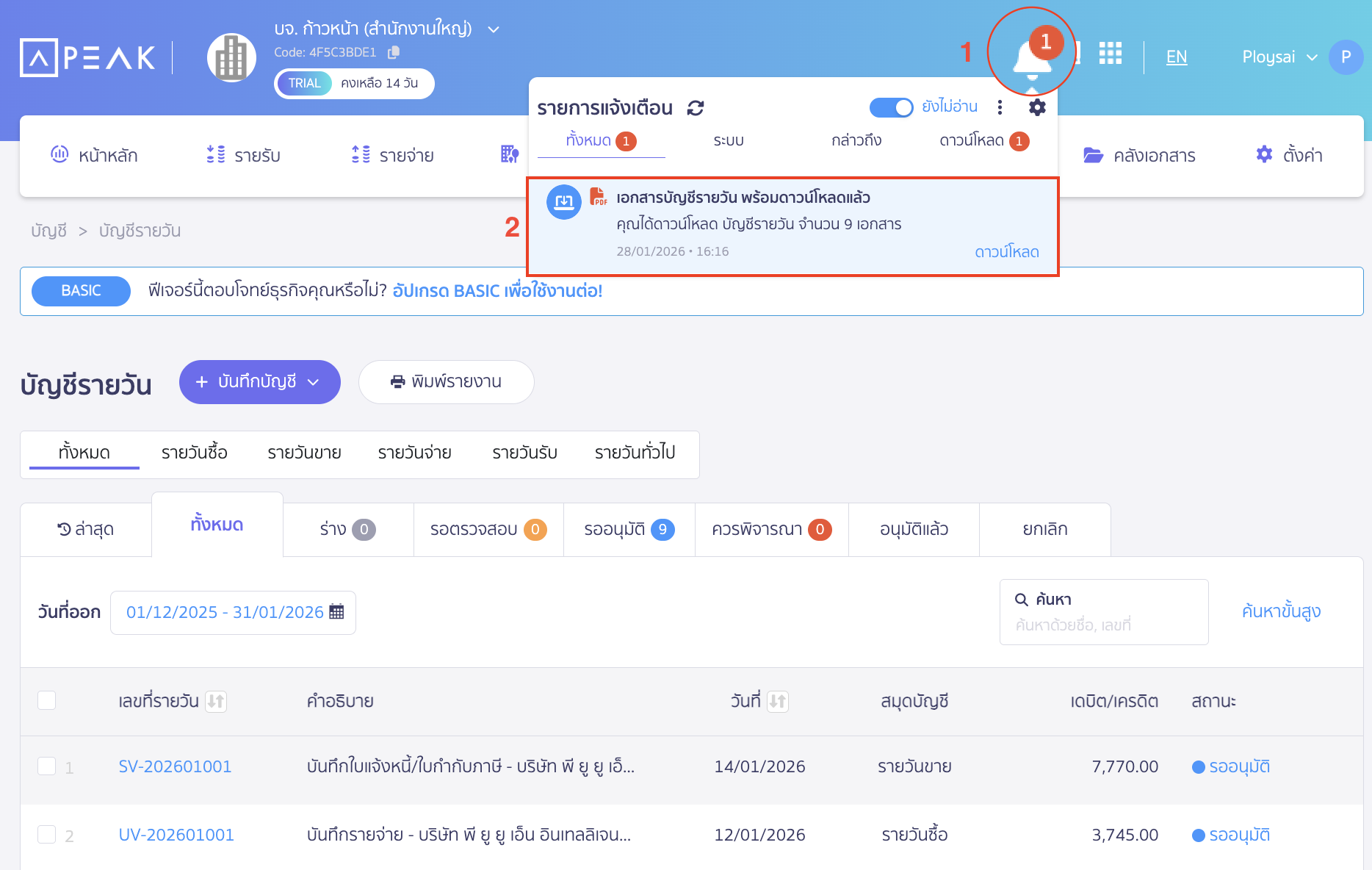Refresh the notification list
1372x870 pixels.
pos(695,108)
